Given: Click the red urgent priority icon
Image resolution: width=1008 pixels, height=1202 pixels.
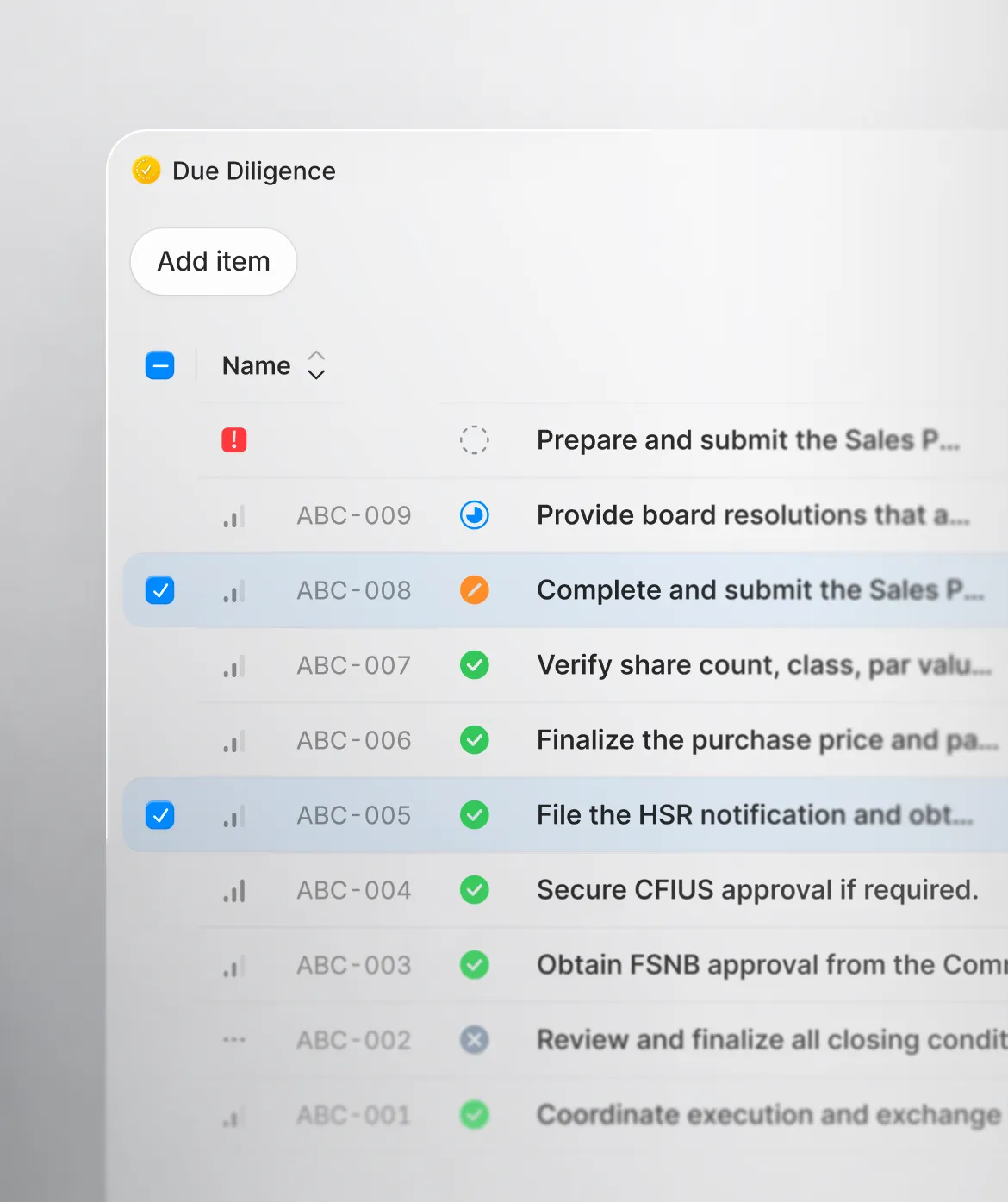Looking at the screenshot, I should [x=234, y=440].
